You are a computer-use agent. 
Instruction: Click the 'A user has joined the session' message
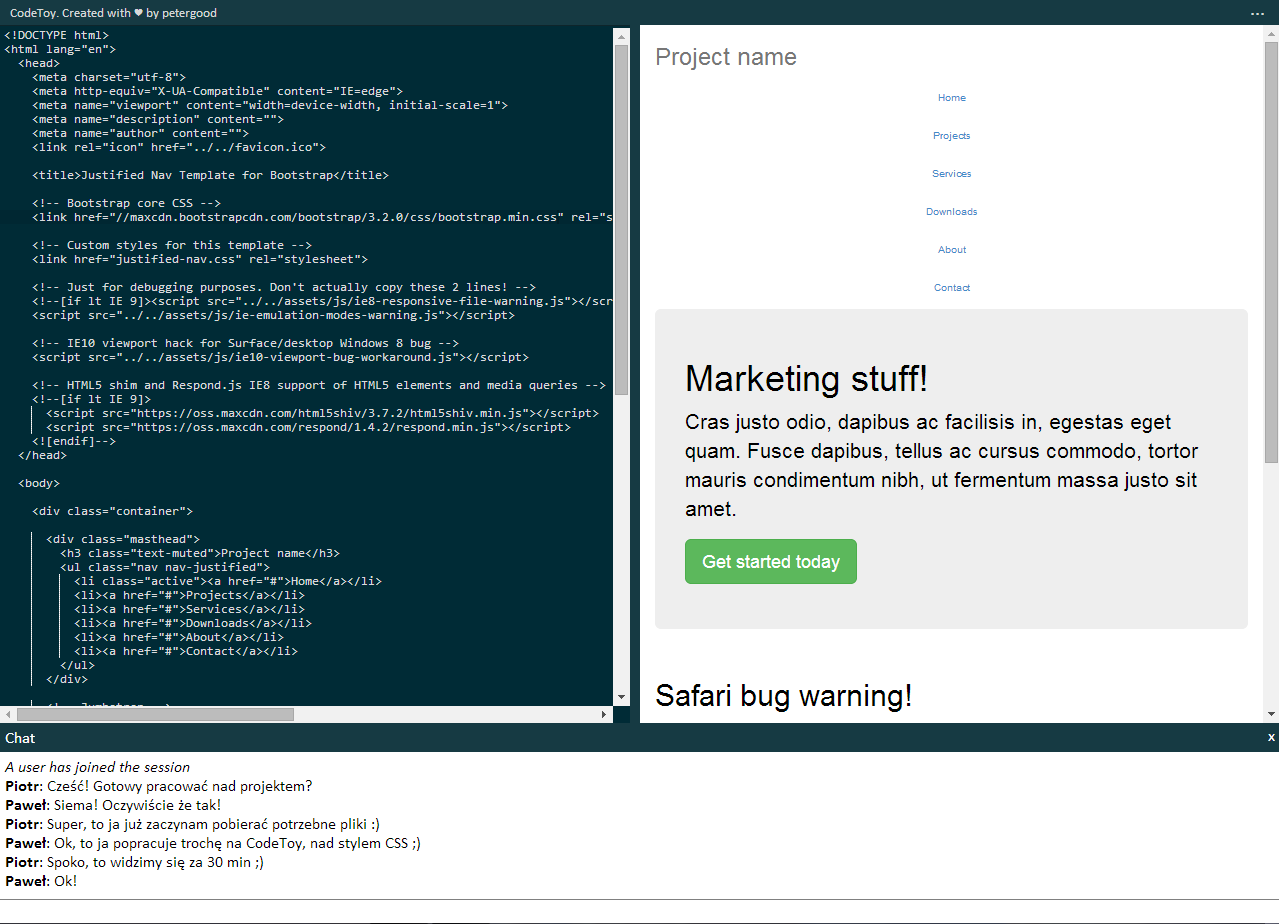97,767
